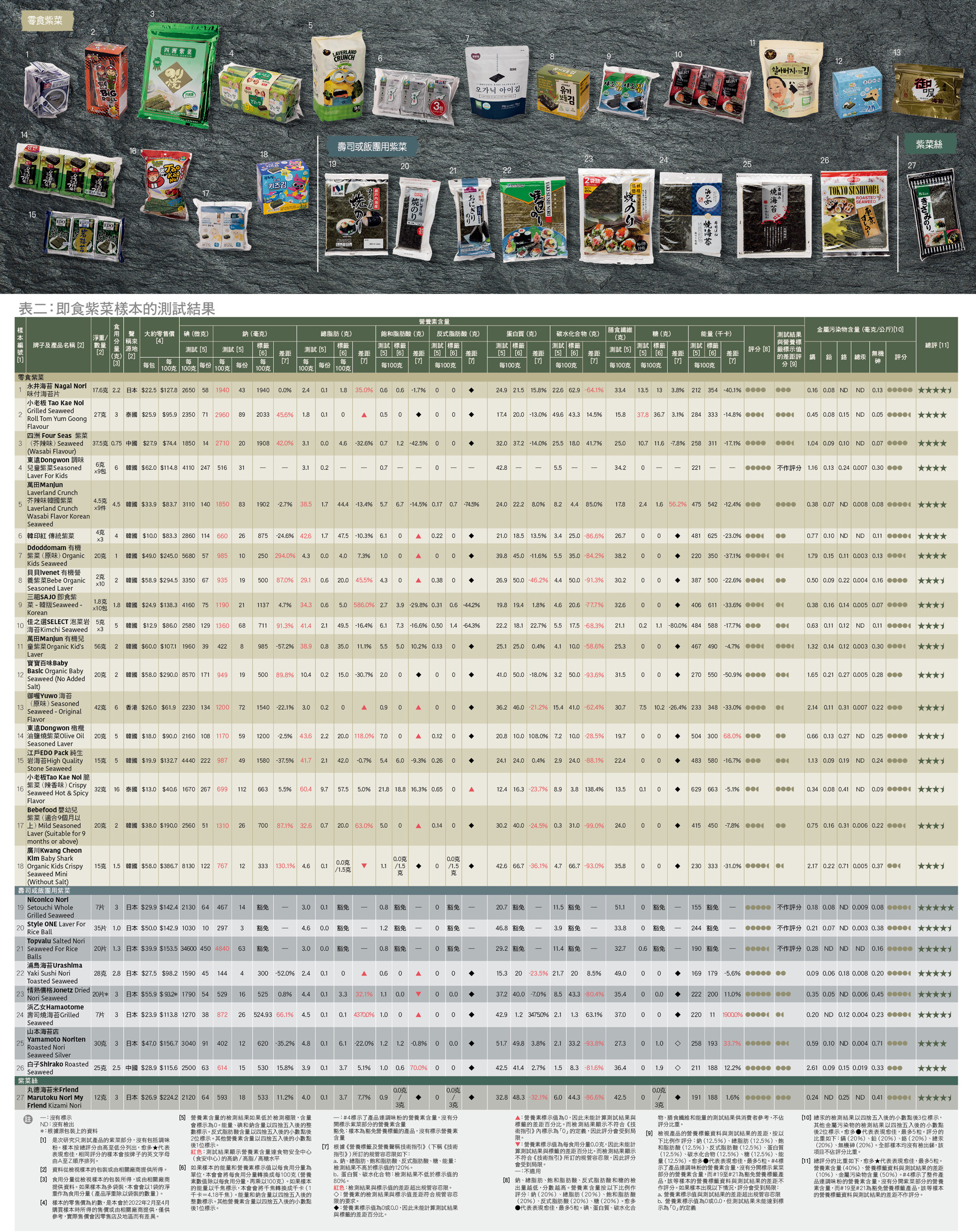This screenshot has width=976, height=1232.
Task: Select the 紫菜絲 label in the photo area
Action: pyautogui.click(x=929, y=144)
